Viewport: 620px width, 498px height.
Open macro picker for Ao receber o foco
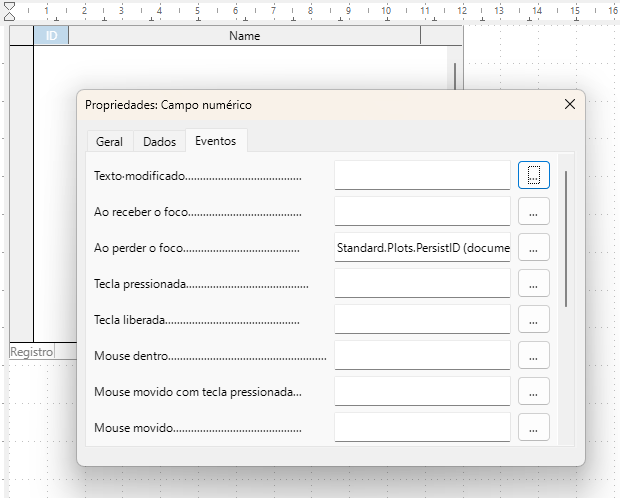point(534,211)
